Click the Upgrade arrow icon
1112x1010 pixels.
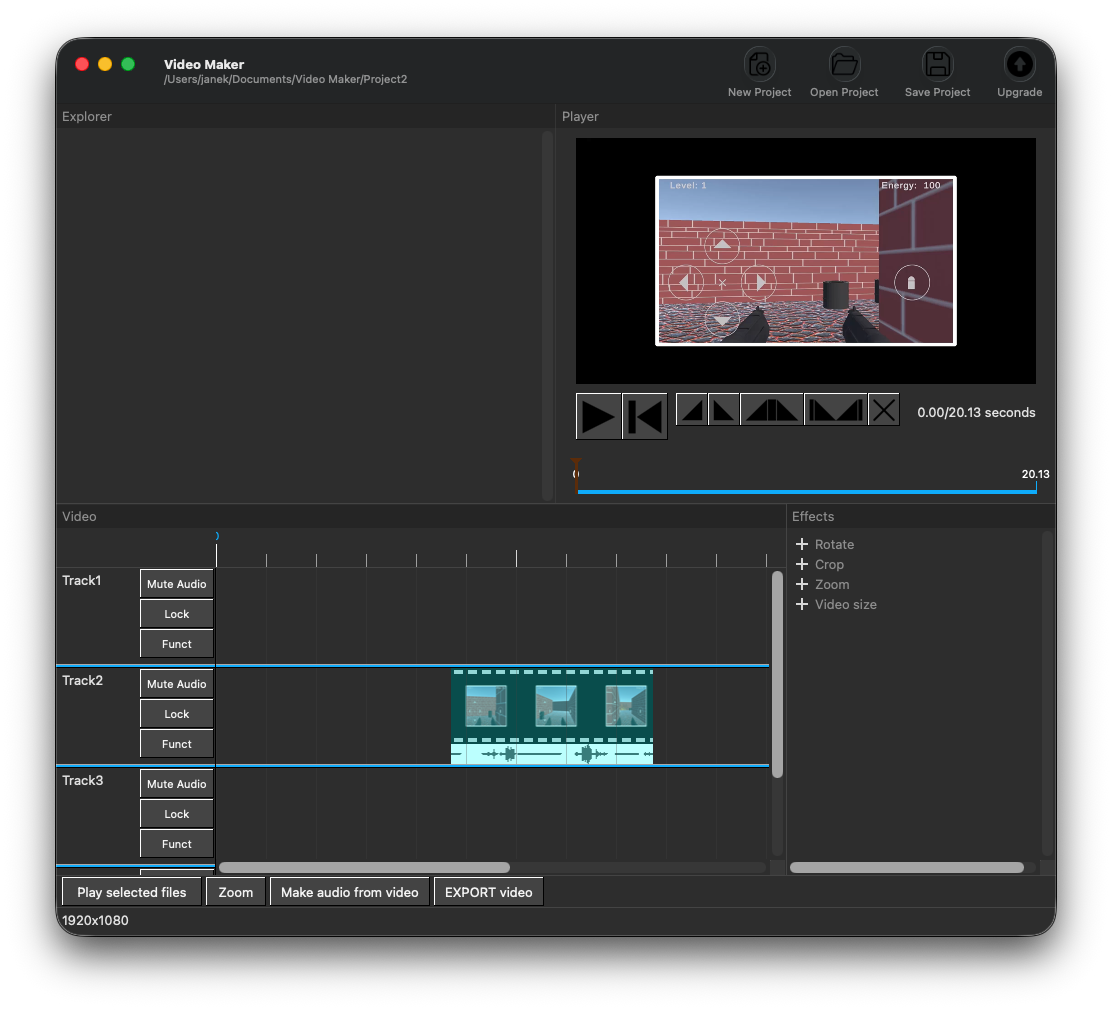point(1019,66)
